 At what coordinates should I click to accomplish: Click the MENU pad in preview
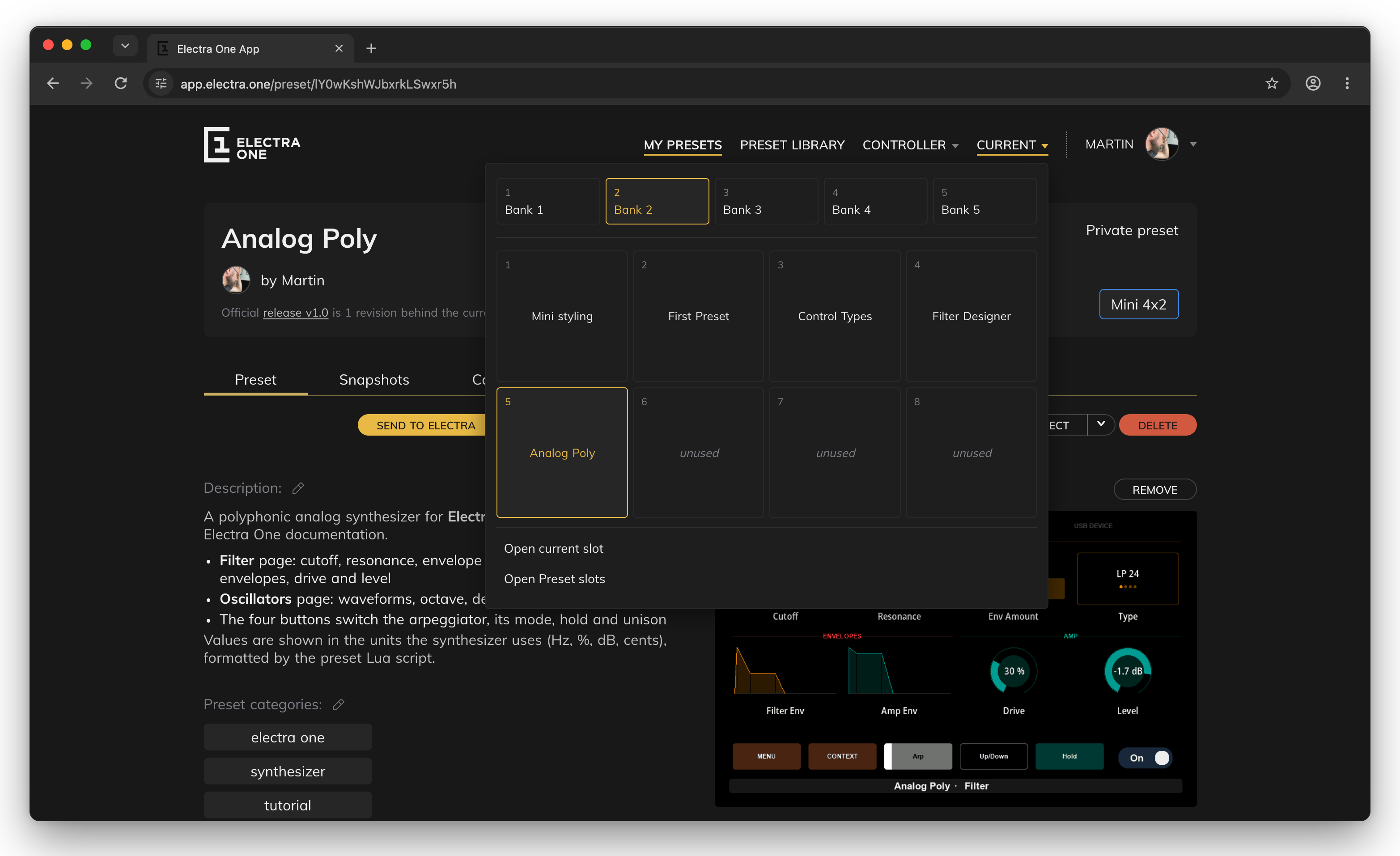click(x=766, y=756)
